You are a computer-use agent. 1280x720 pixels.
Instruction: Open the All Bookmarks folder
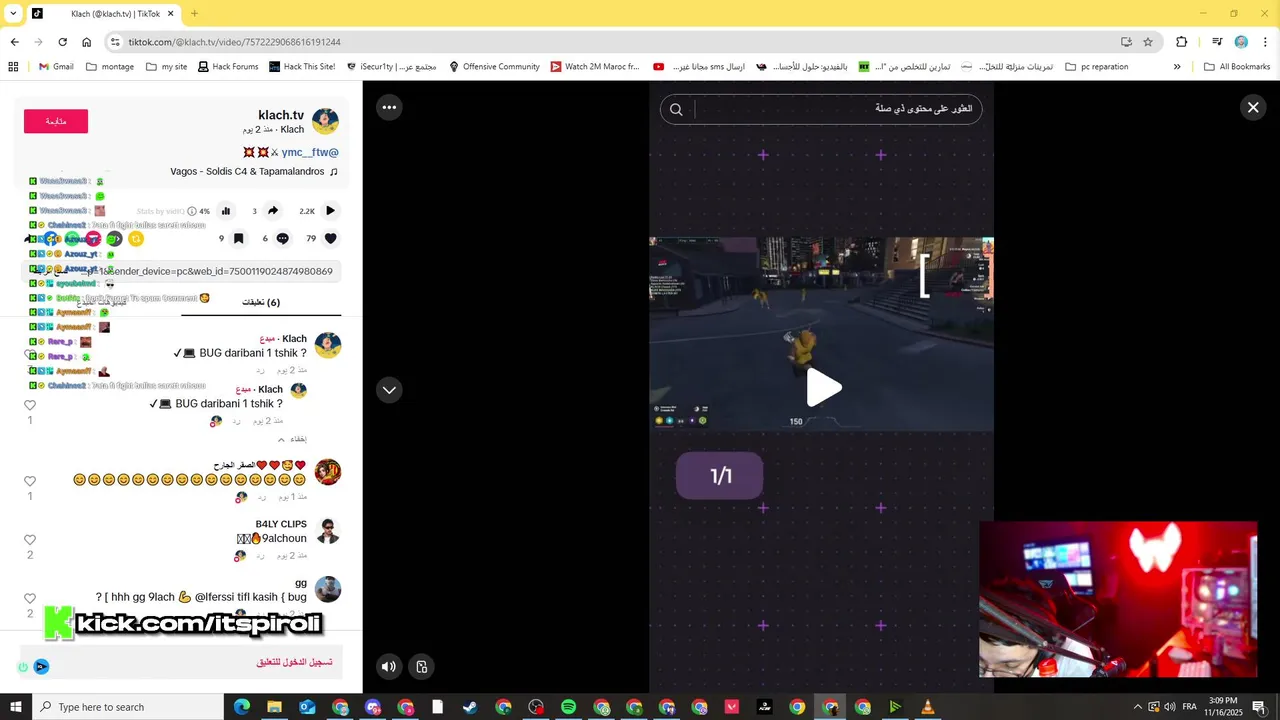(1237, 67)
